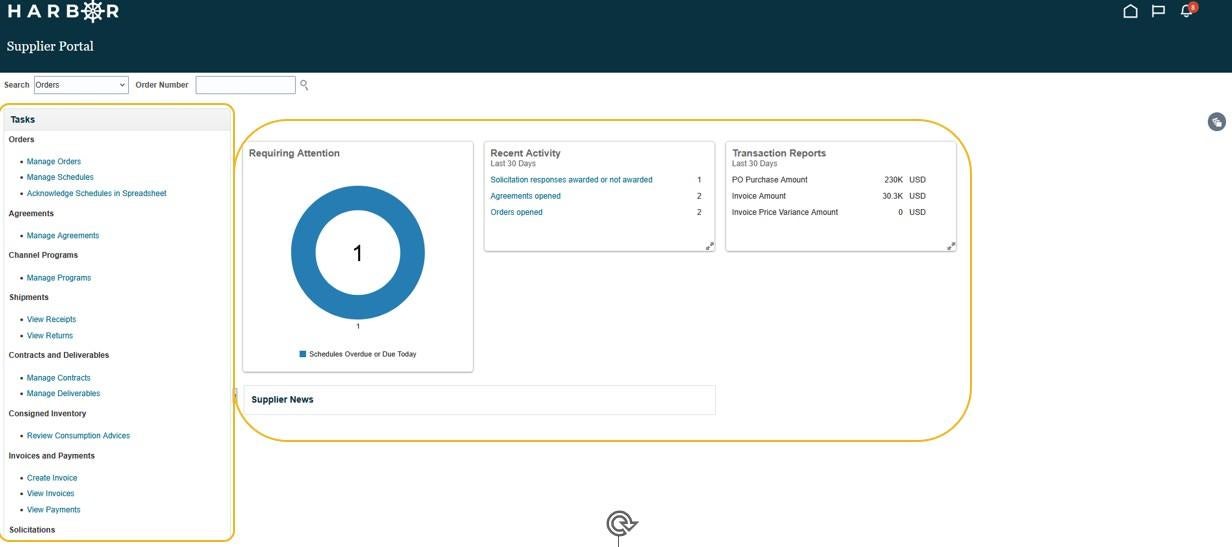Screen dimensions: 1232x547
Task: Open Solicitation responses awarded or not awarded
Action: click(x=571, y=180)
